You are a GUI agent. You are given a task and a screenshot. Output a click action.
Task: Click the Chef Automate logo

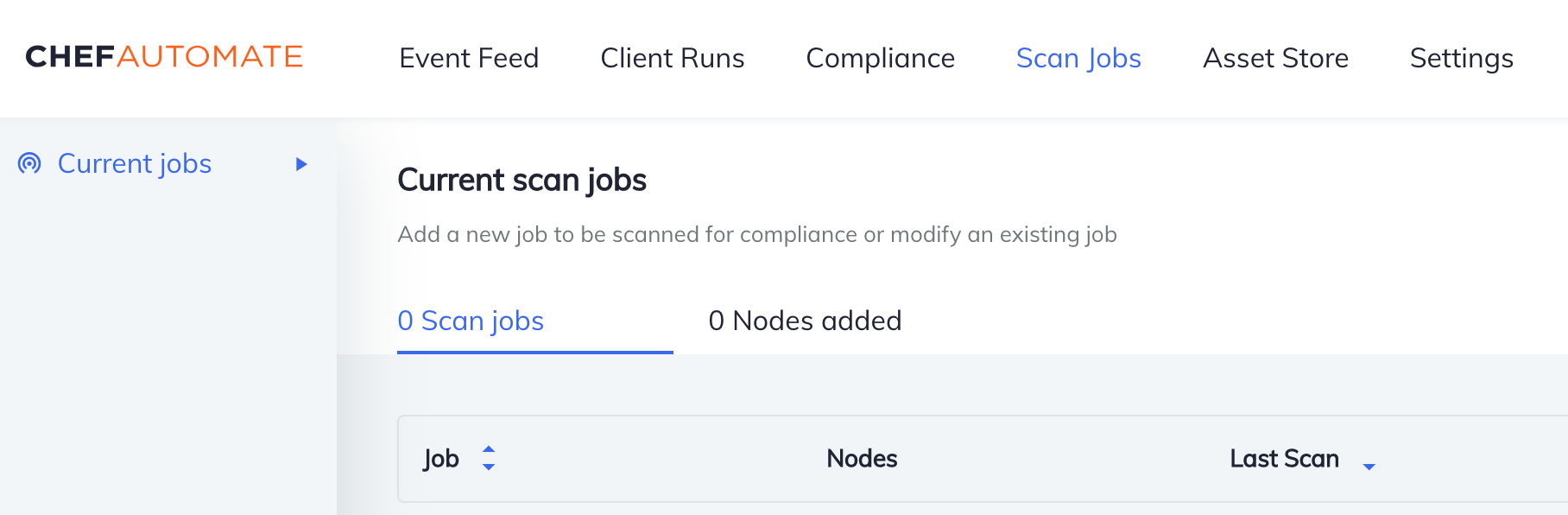tap(164, 57)
